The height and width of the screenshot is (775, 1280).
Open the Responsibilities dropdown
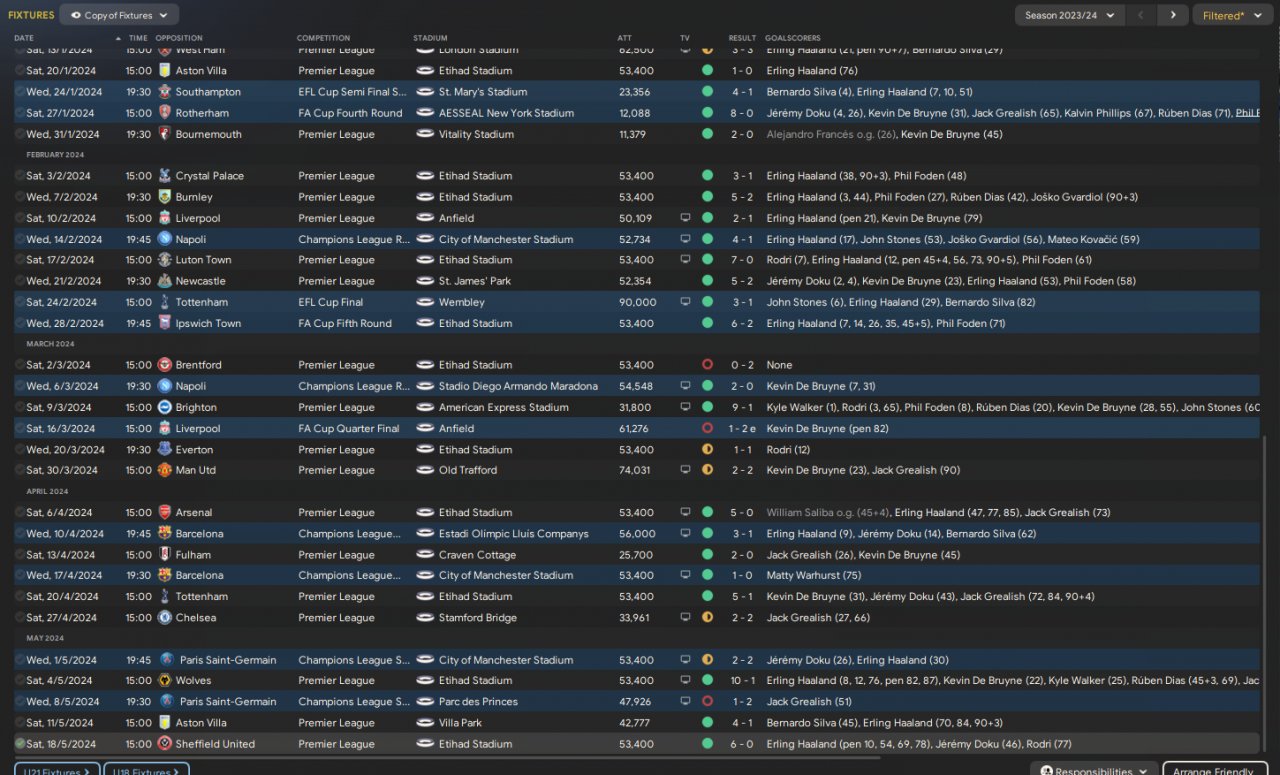(1094, 771)
